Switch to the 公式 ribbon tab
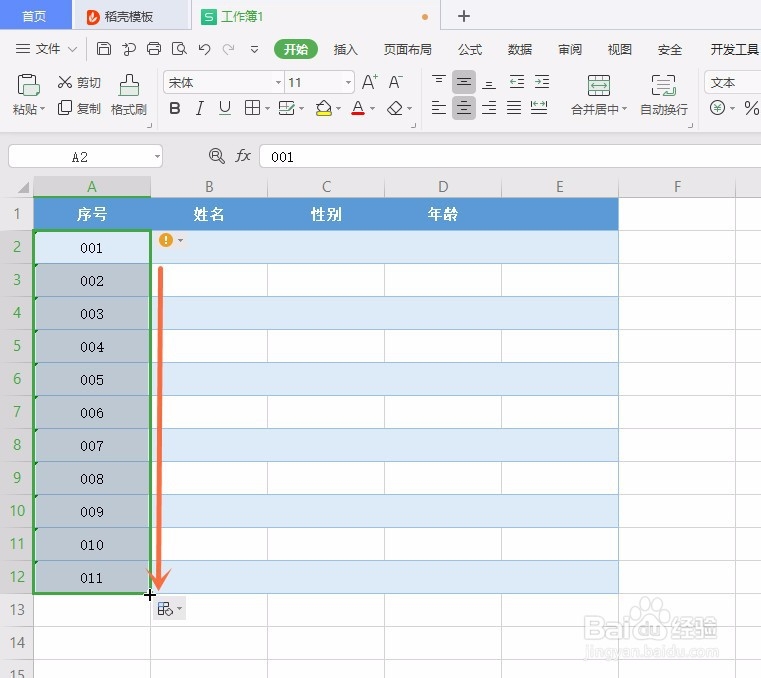The width and height of the screenshot is (761, 678). point(470,50)
